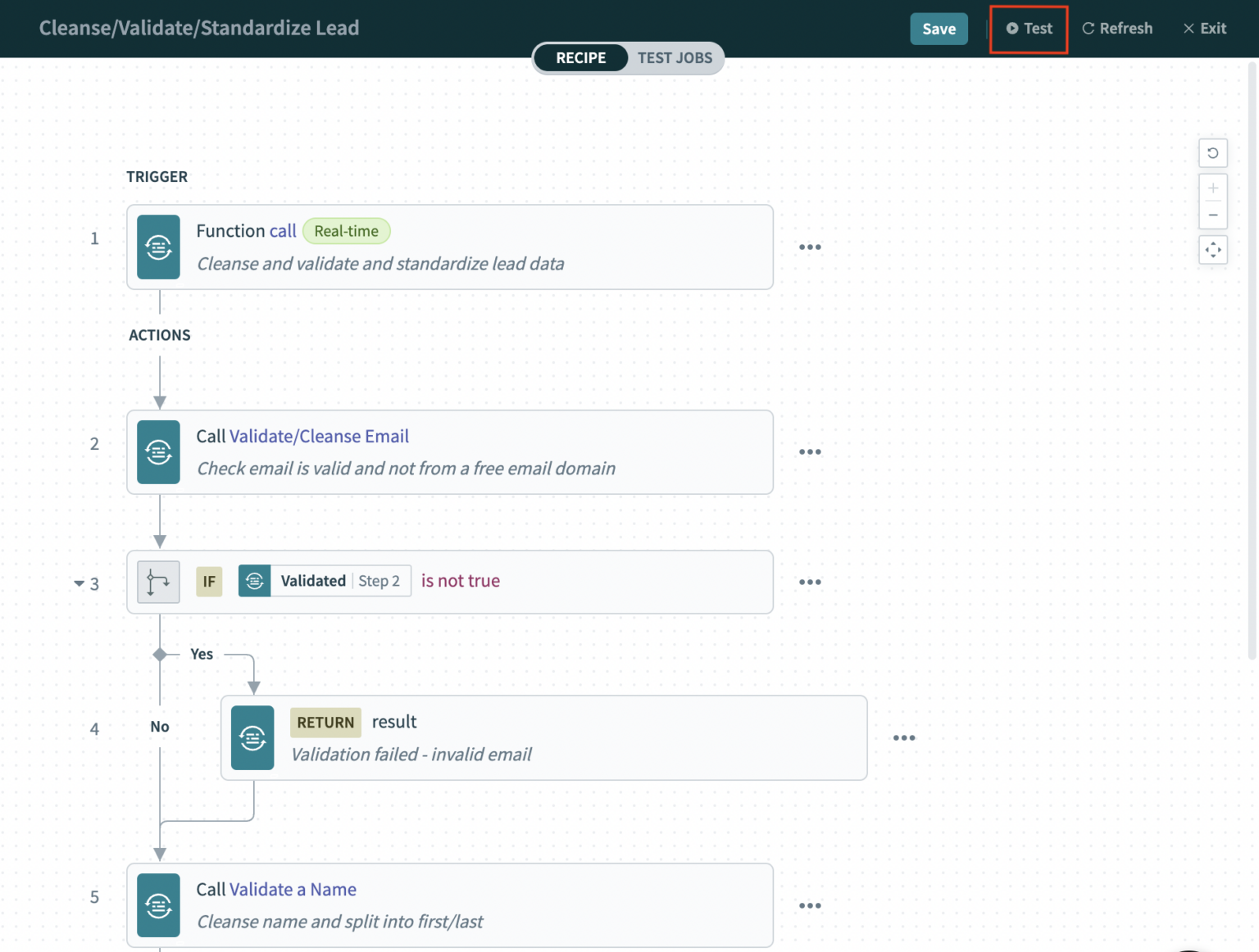The image size is (1259, 952).
Task: Click the zoom out control
Action: (x=1213, y=214)
